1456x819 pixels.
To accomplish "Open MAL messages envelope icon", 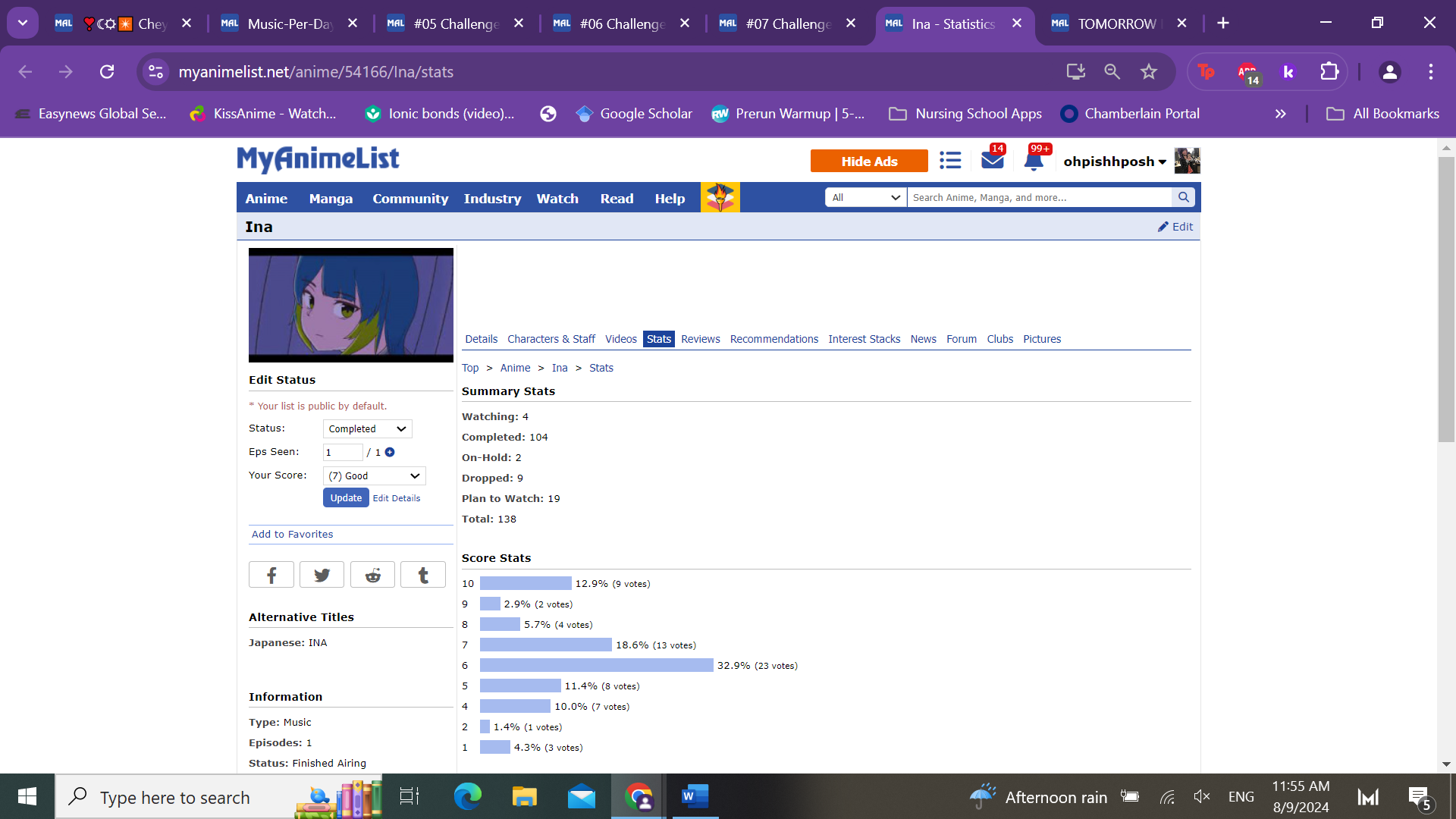I will pos(992,160).
